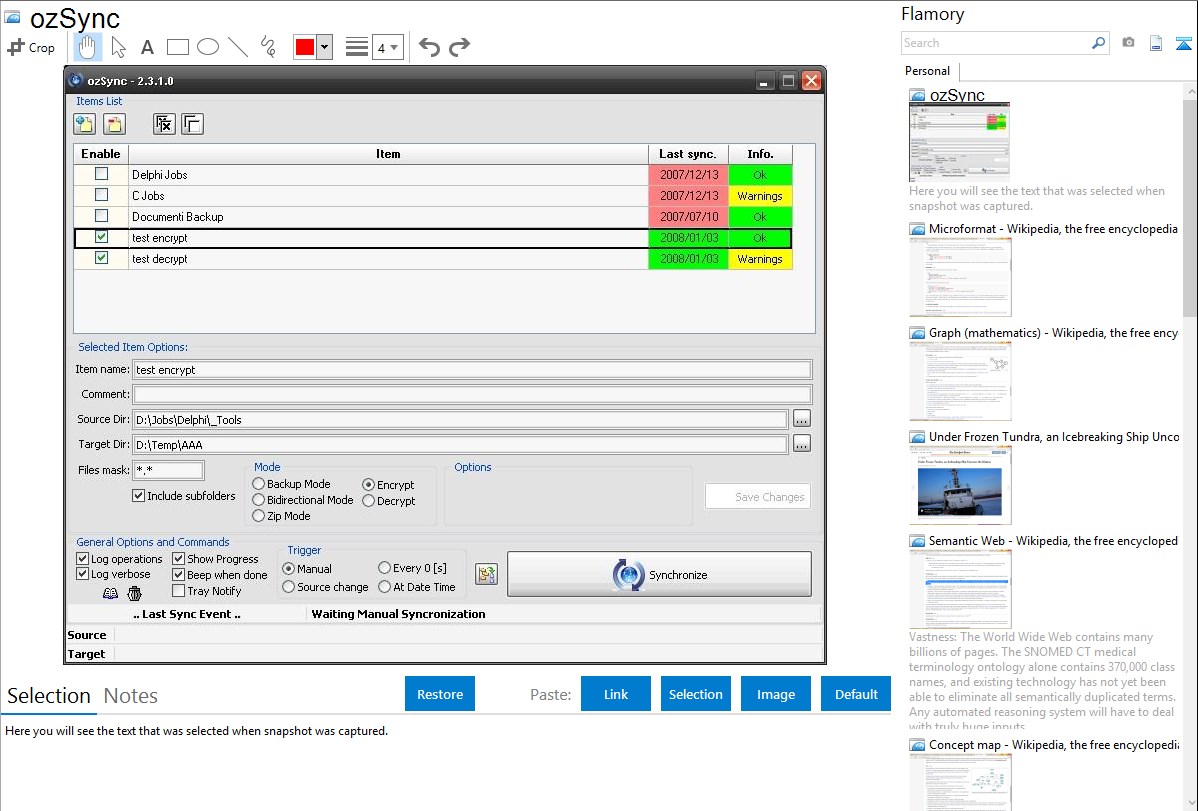The width and height of the screenshot is (1198, 811).
Task: Click the undo arrow
Action: click(x=429, y=47)
